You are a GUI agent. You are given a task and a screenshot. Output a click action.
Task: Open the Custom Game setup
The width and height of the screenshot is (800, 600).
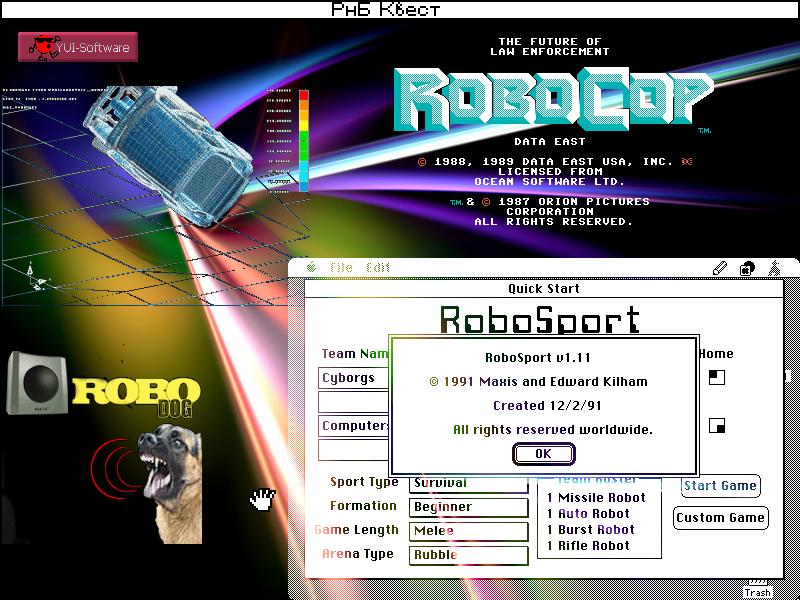[x=720, y=517]
